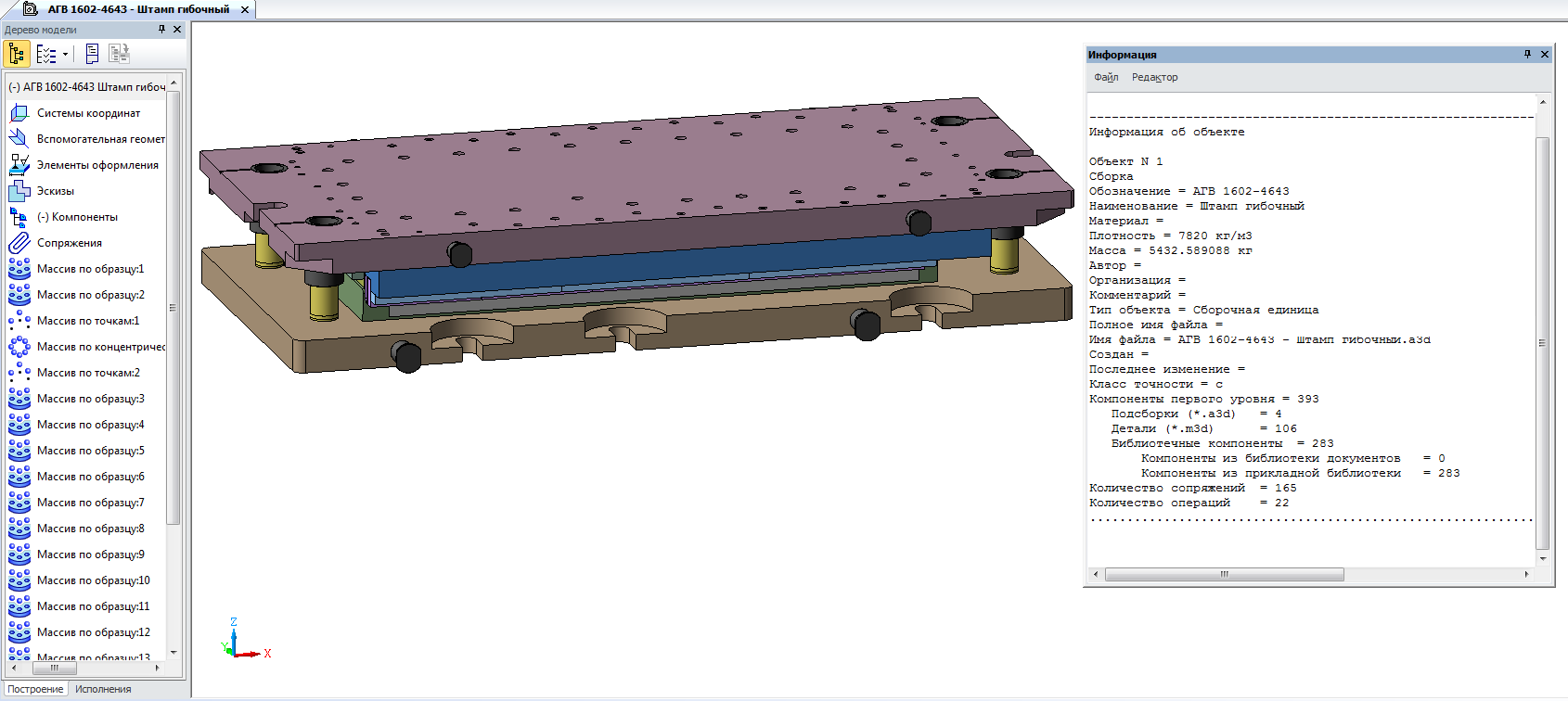
Task: Expand the Компоненты node in model tree
Action: [x=43, y=217]
